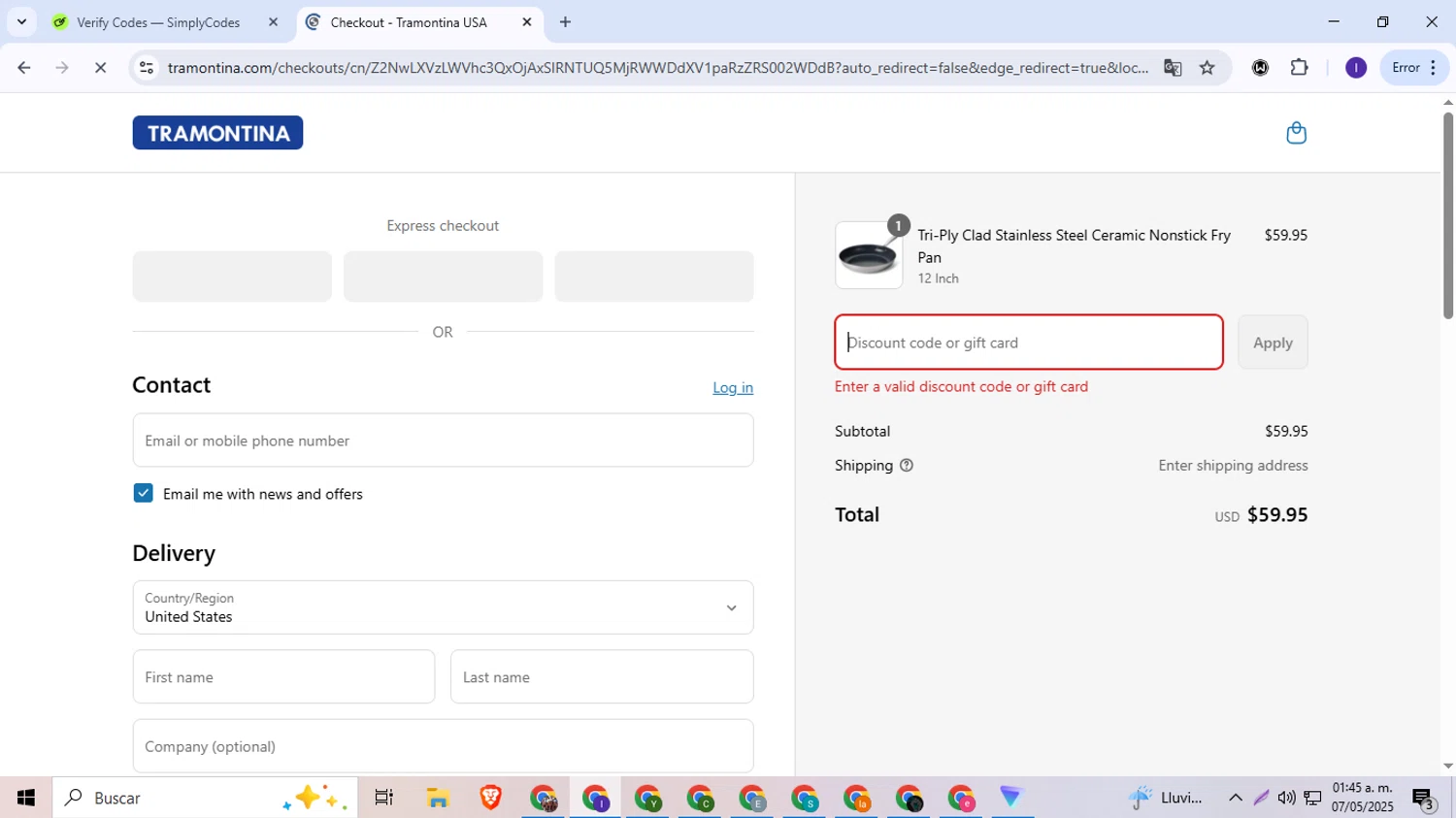Click the Apply discount button
This screenshot has width=1456, height=818.
coord(1273,343)
